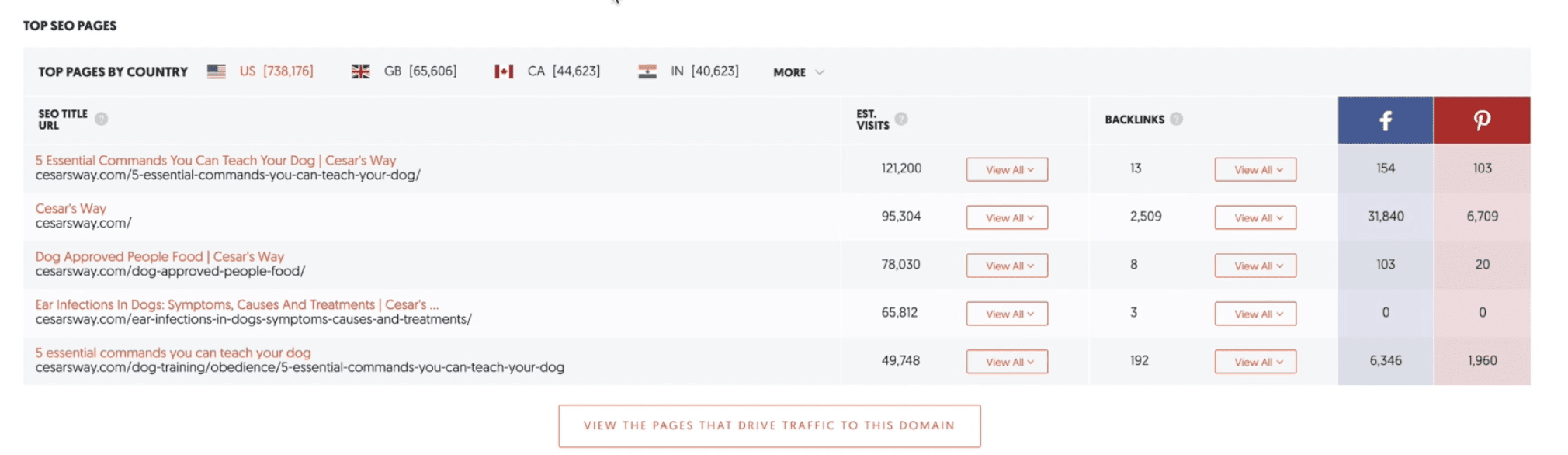
Task: Click the Backlinks help icon
Action: click(1175, 118)
